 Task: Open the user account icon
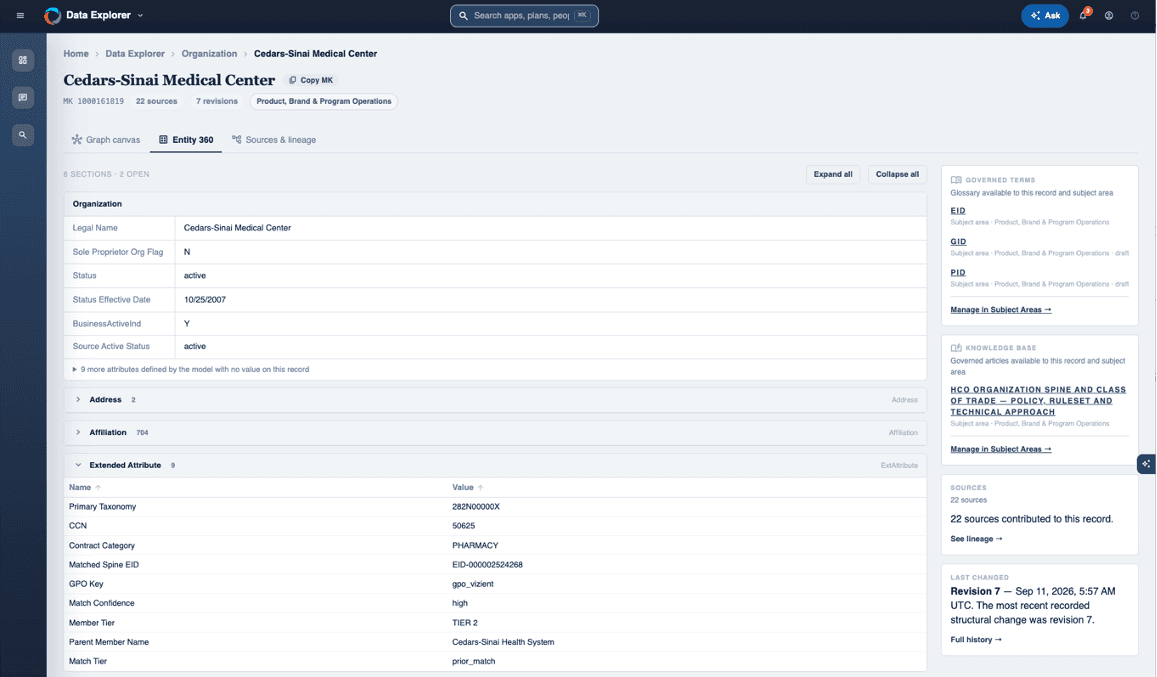tap(1108, 16)
